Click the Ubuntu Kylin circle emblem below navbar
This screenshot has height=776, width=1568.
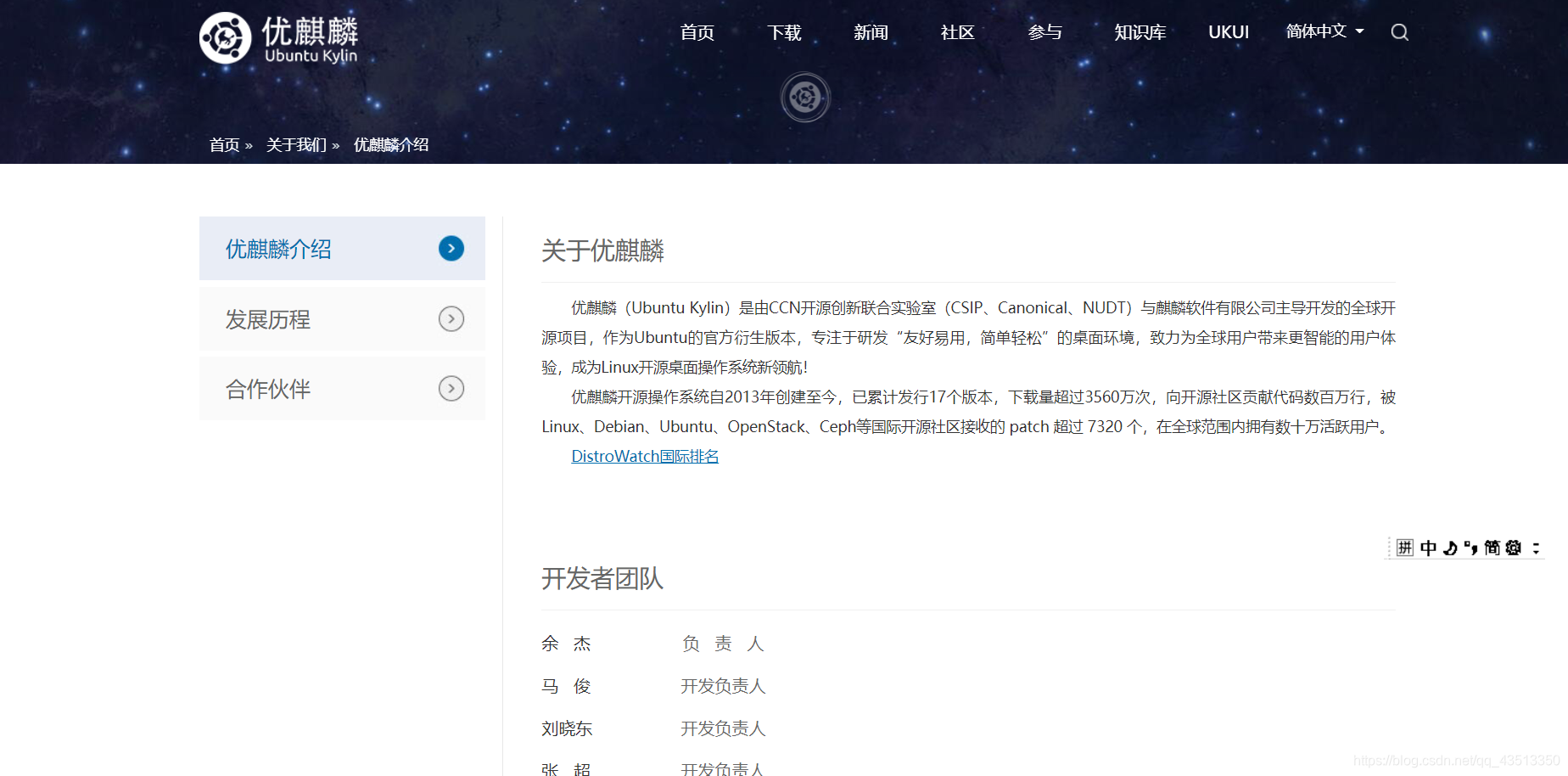804,97
